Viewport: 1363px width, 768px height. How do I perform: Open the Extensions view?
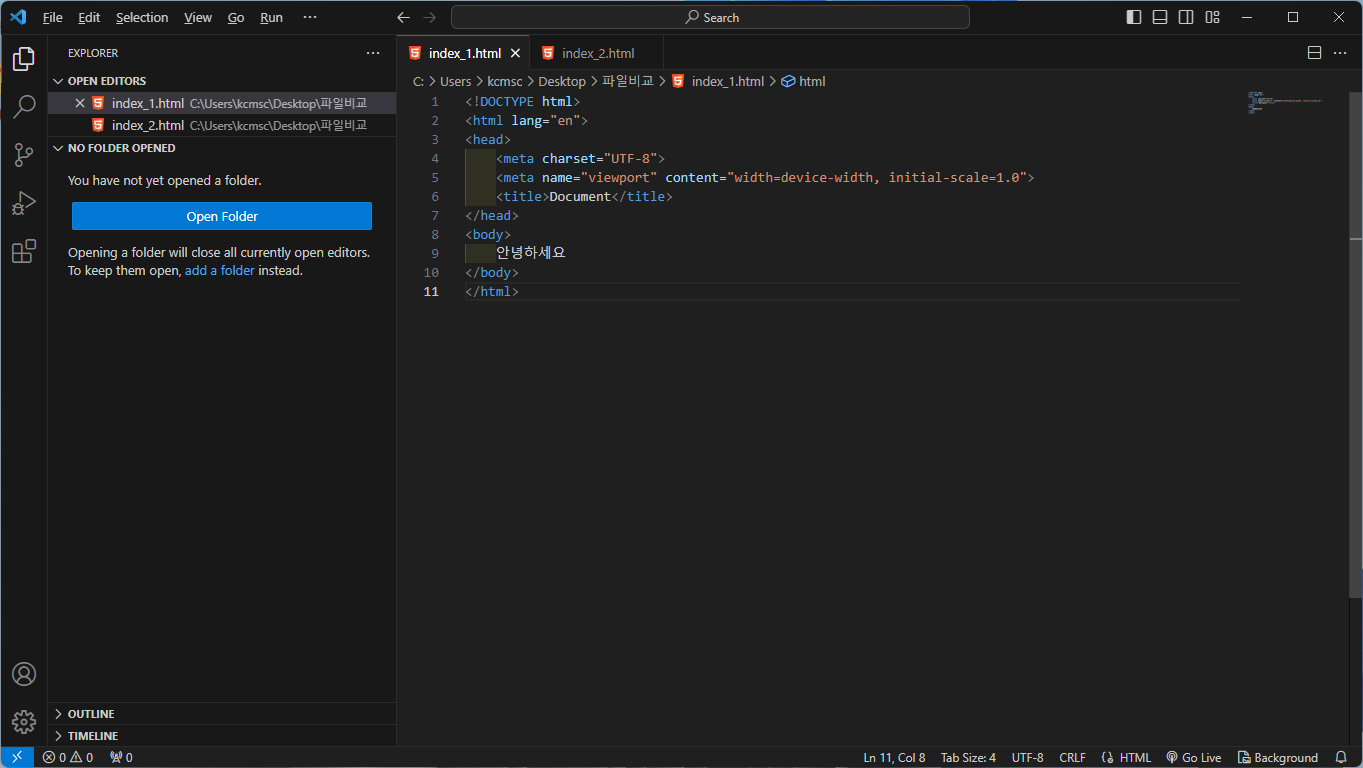pos(24,251)
